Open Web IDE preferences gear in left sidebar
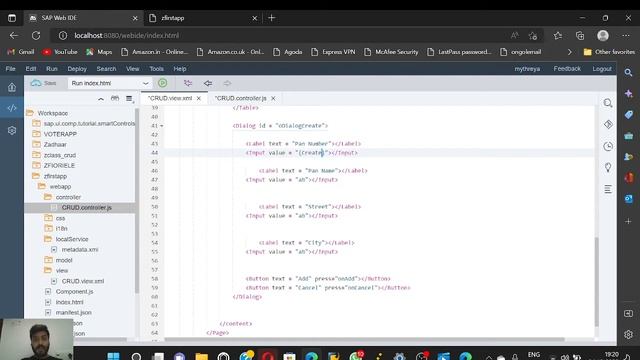The width and height of the screenshot is (640, 360). point(12,130)
